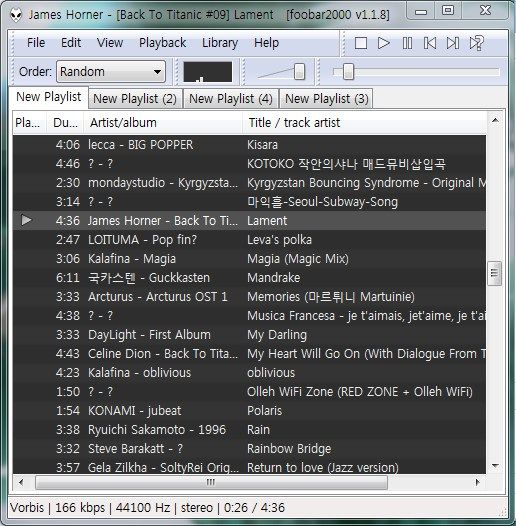The height and width of the screenshot is (526, 516).
Task: Click artist cell DayLight - First Album
Action: (149, 334)
